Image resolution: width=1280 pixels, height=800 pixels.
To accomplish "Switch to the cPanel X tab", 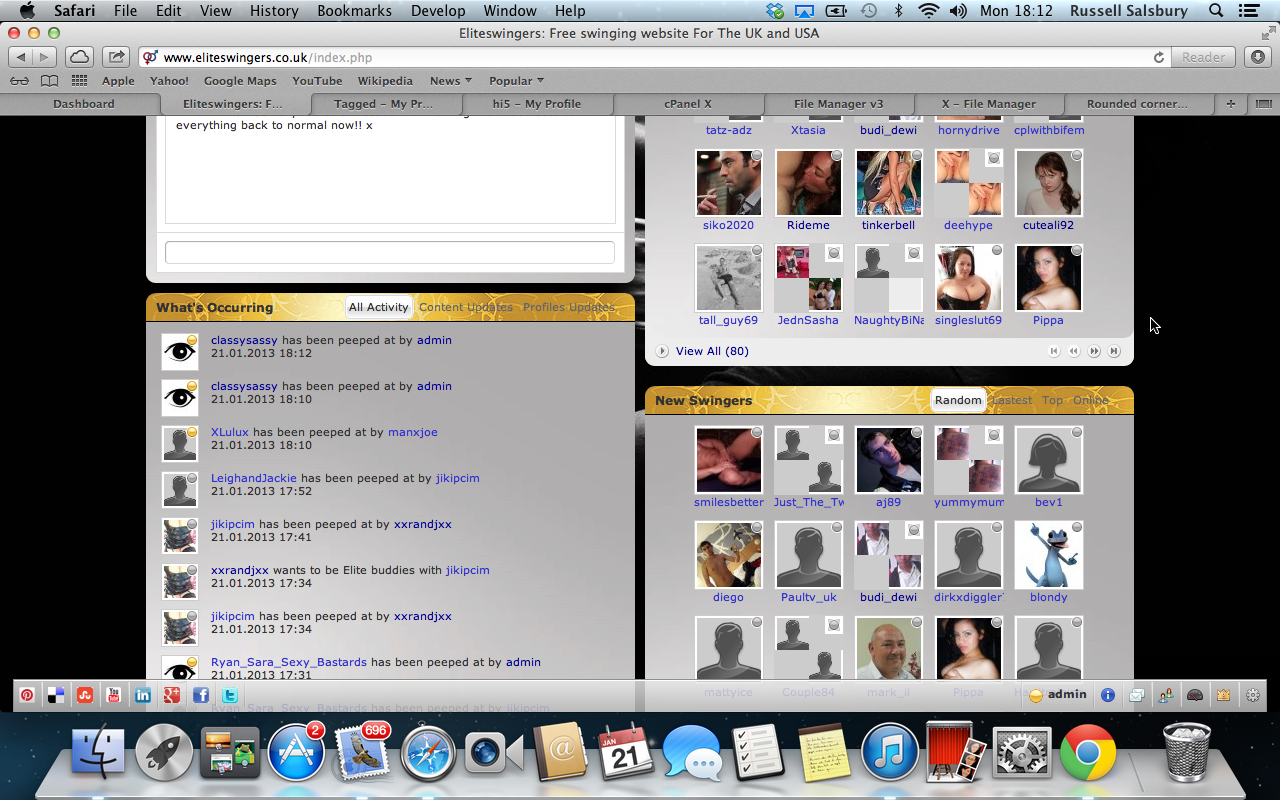I will click(x=688, y=104).
